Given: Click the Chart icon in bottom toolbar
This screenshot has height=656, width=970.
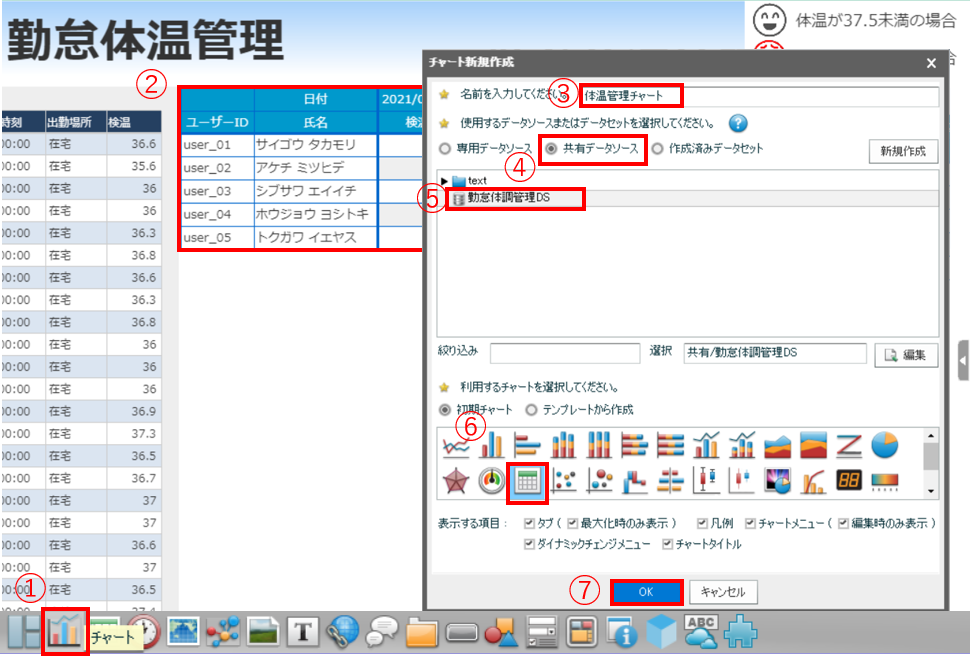Looking at the screenshot, I should (65, 632).
